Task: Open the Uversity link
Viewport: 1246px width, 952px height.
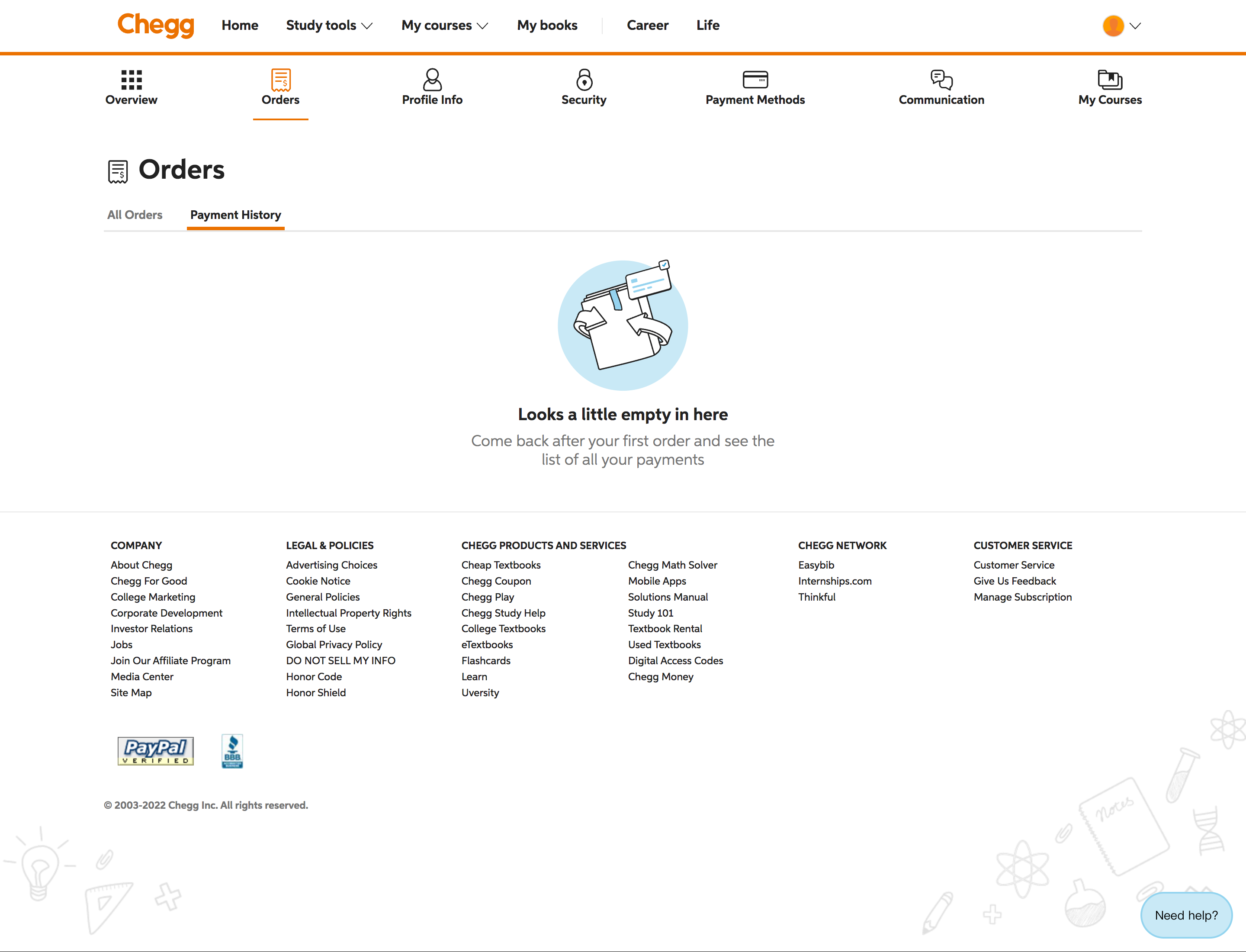Action: [481, 692]
